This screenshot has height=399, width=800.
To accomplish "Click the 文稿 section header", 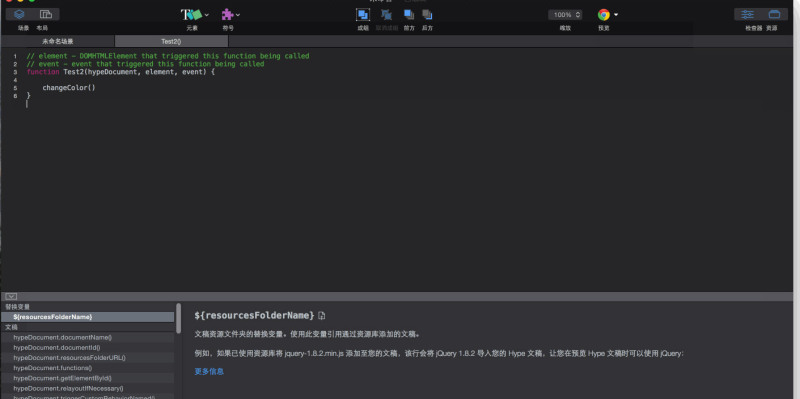I will tap(12, 327).
